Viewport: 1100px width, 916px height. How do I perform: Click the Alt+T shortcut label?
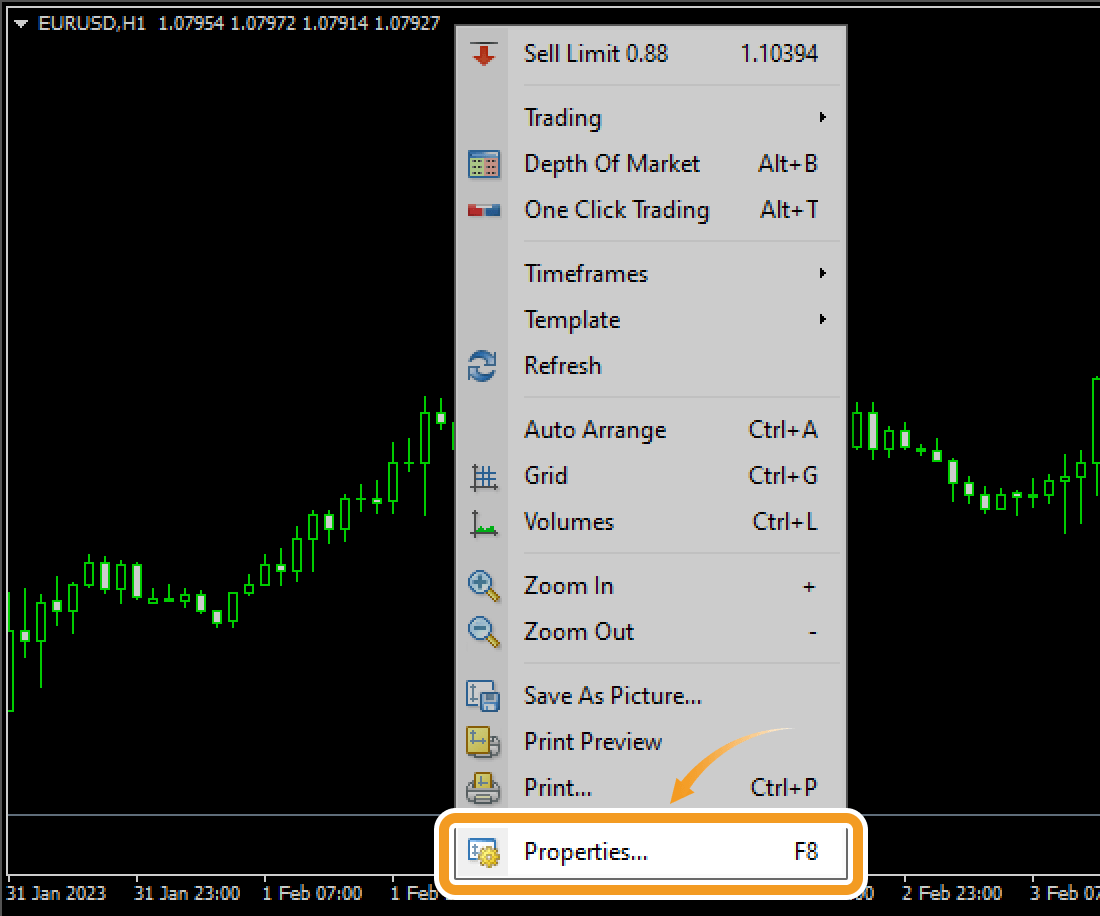point(789,210)
